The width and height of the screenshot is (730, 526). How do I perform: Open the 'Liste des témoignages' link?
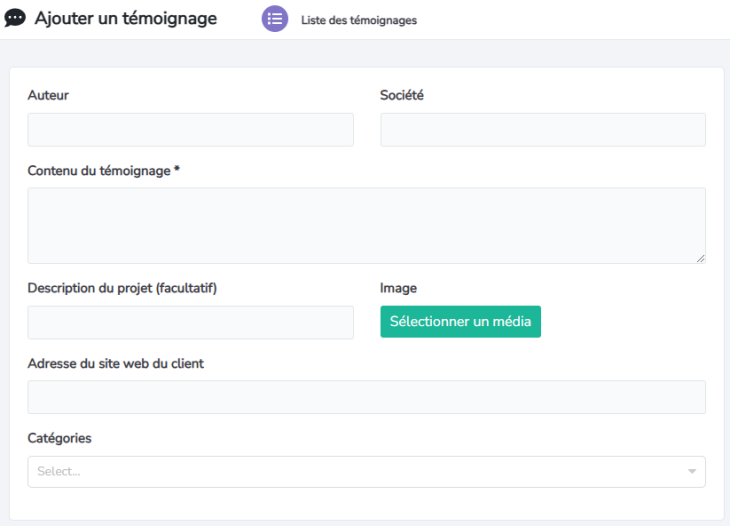point(358,20)
